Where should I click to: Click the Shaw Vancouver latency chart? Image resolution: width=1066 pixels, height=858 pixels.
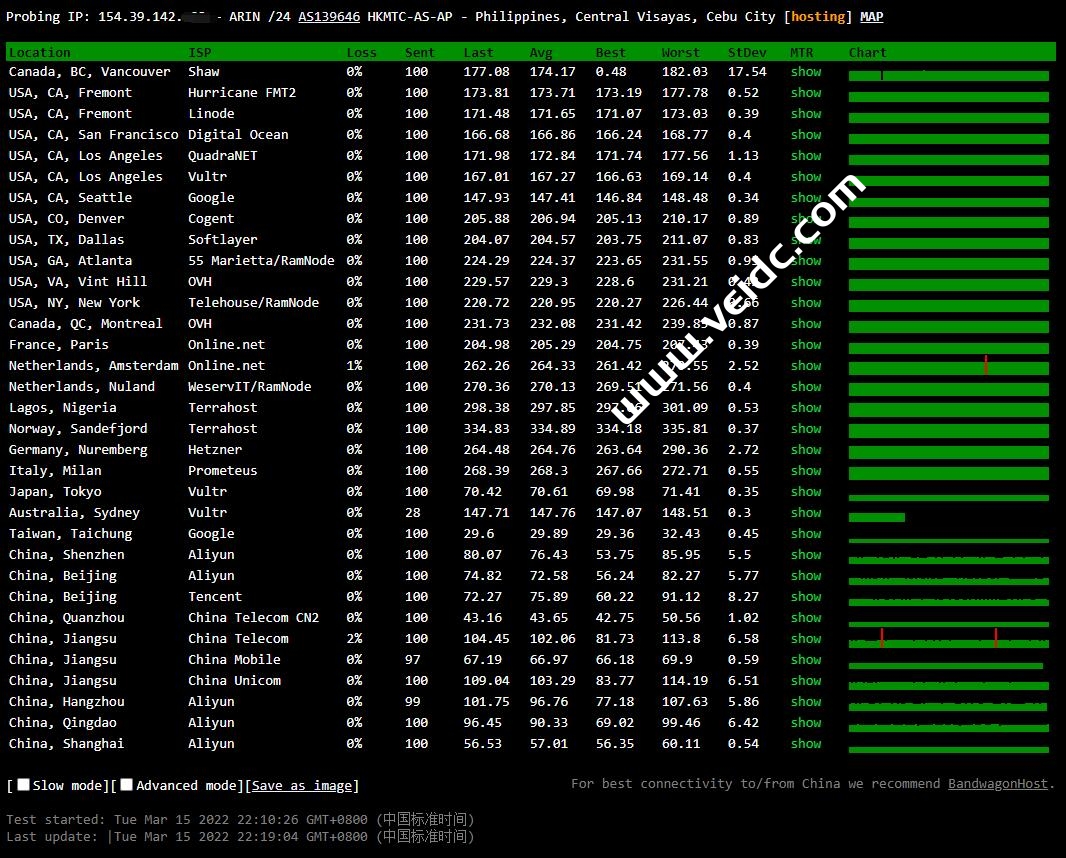(x=948, y=75)
